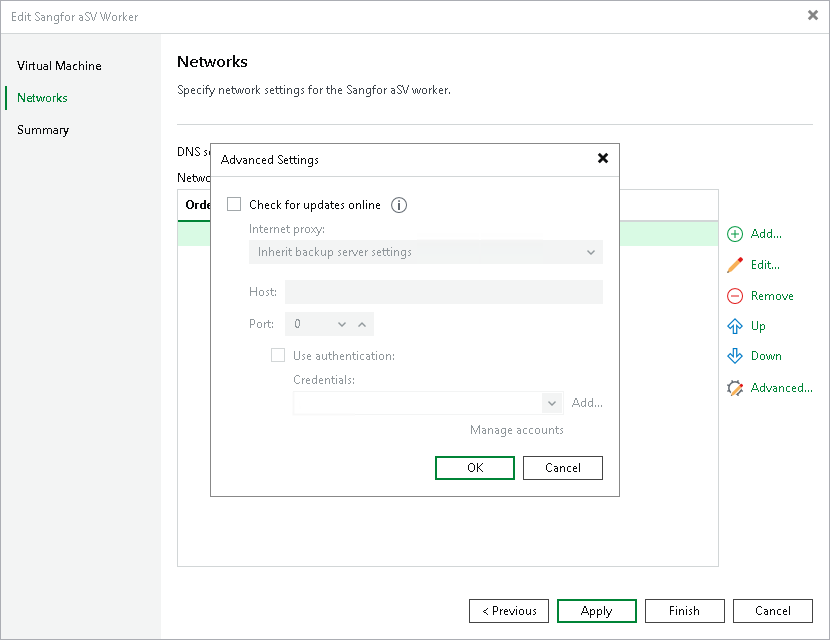Decrease the Port value
The height and width of the screenshot is (640, 830).
point(342,324)
